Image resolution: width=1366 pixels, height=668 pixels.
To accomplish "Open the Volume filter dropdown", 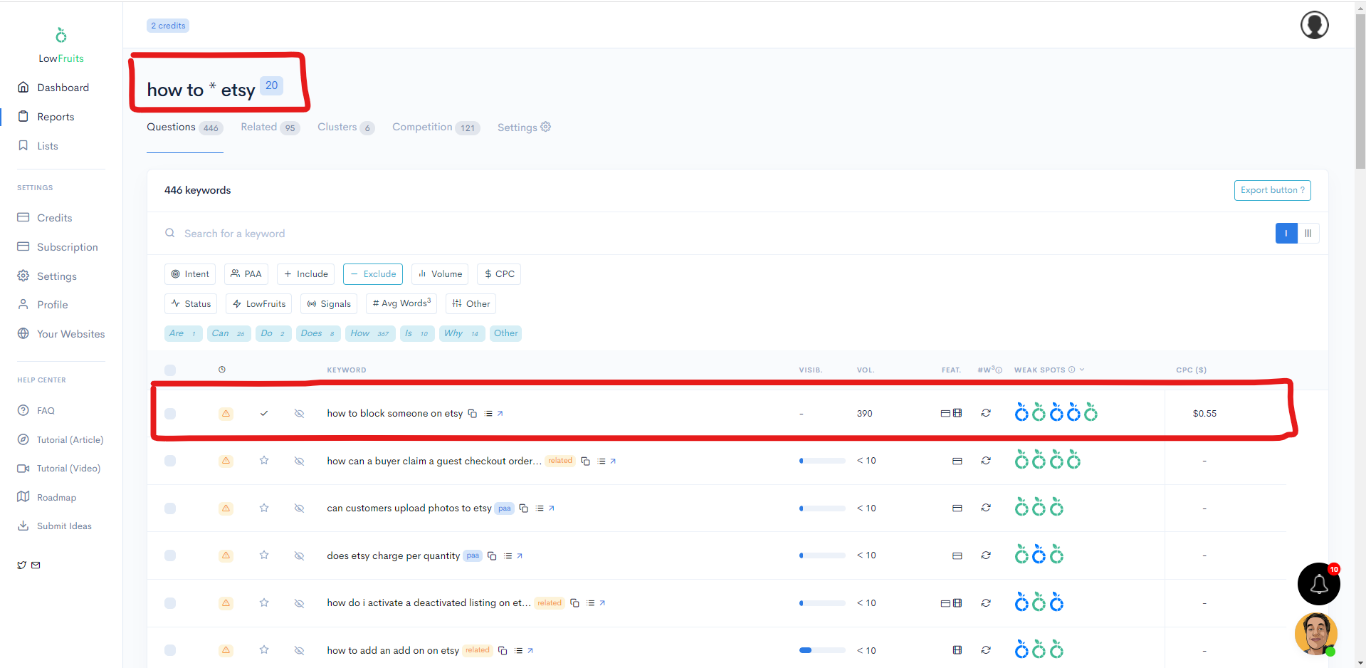I will (440, 274).
